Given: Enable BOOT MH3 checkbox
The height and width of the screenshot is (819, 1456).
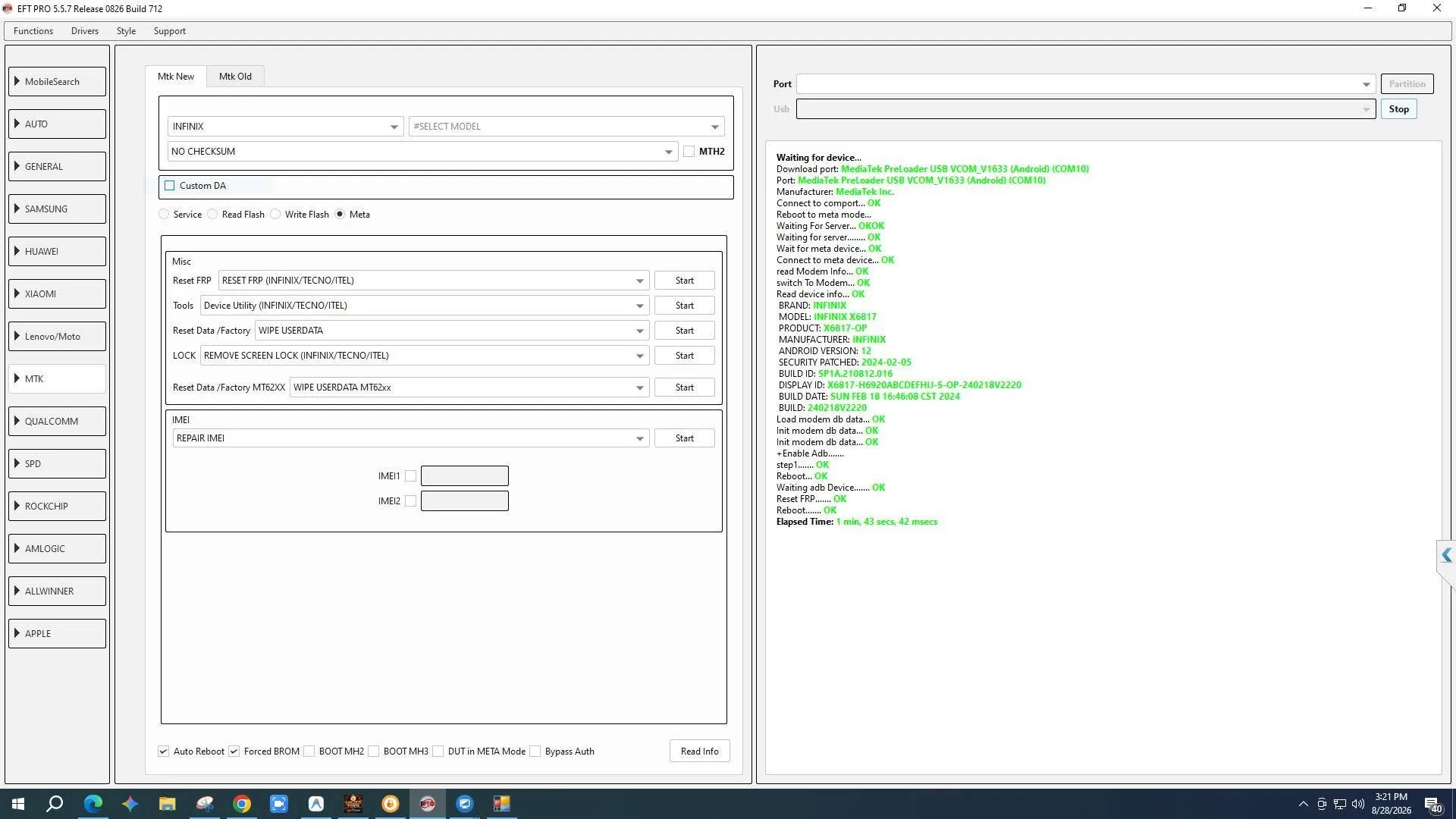Looking at the screenshot, I should (373, 752).
